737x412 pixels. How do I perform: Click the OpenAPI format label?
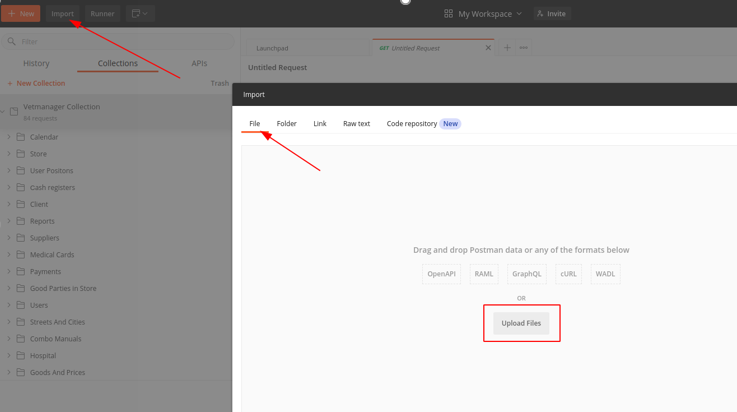pos(441,274)
